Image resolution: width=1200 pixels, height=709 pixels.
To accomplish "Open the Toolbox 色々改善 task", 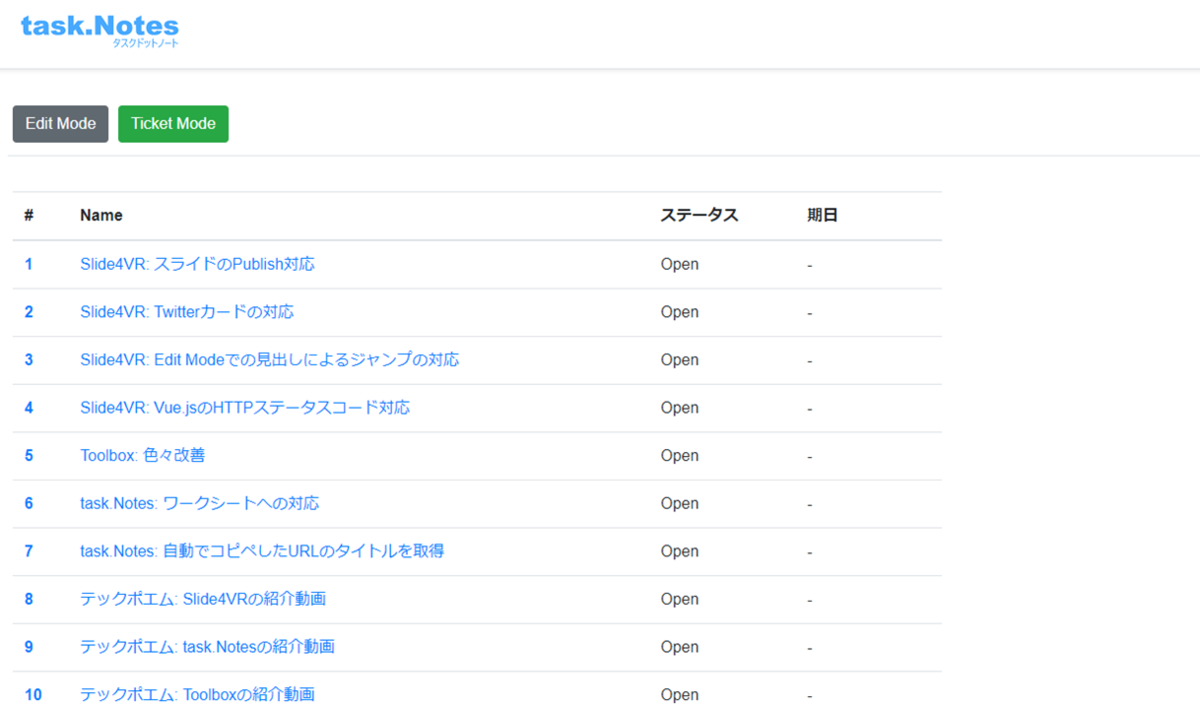I will click(x=142, y=455).
